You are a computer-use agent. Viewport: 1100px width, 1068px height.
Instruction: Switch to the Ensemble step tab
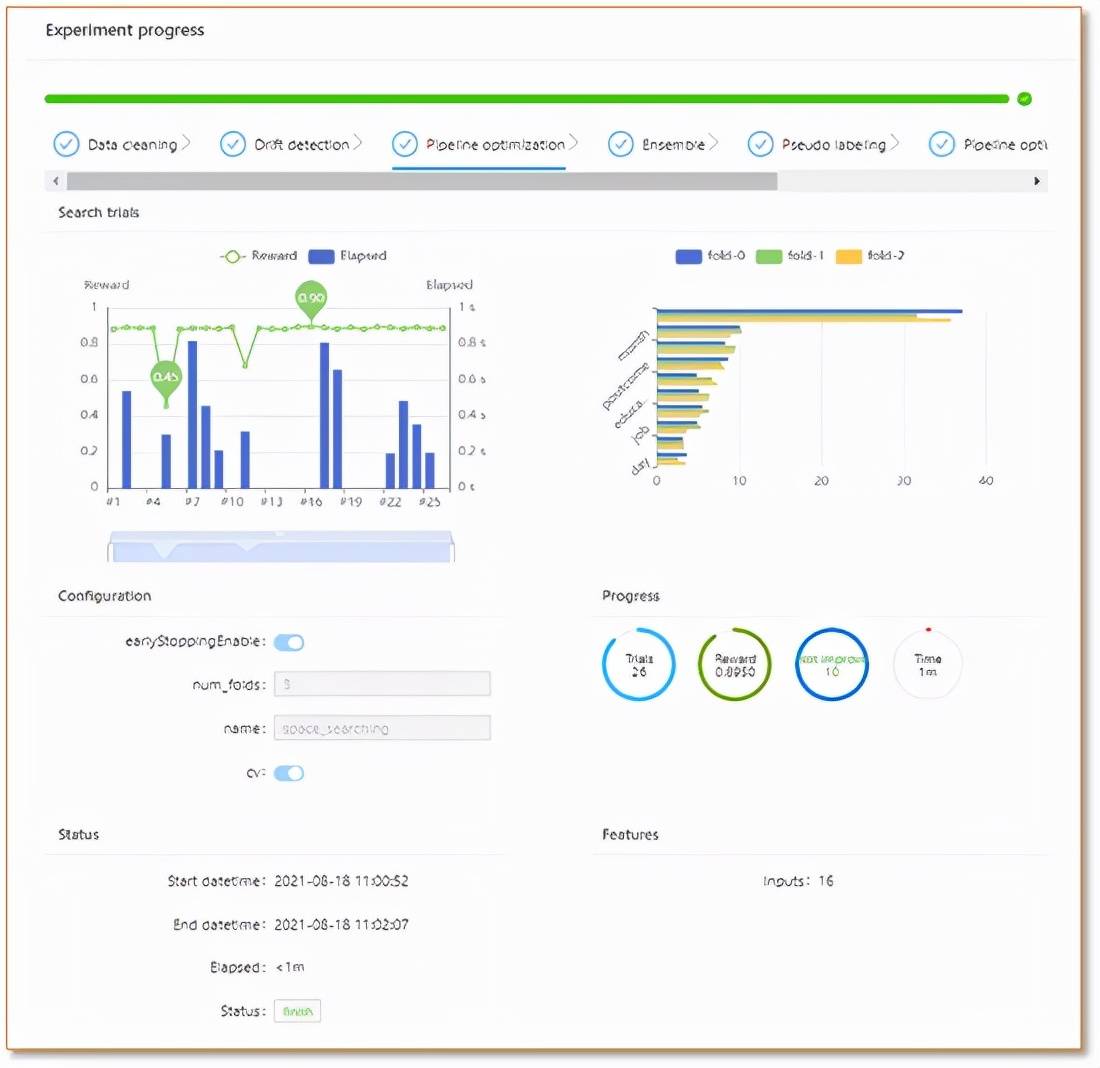click(673, 145)
